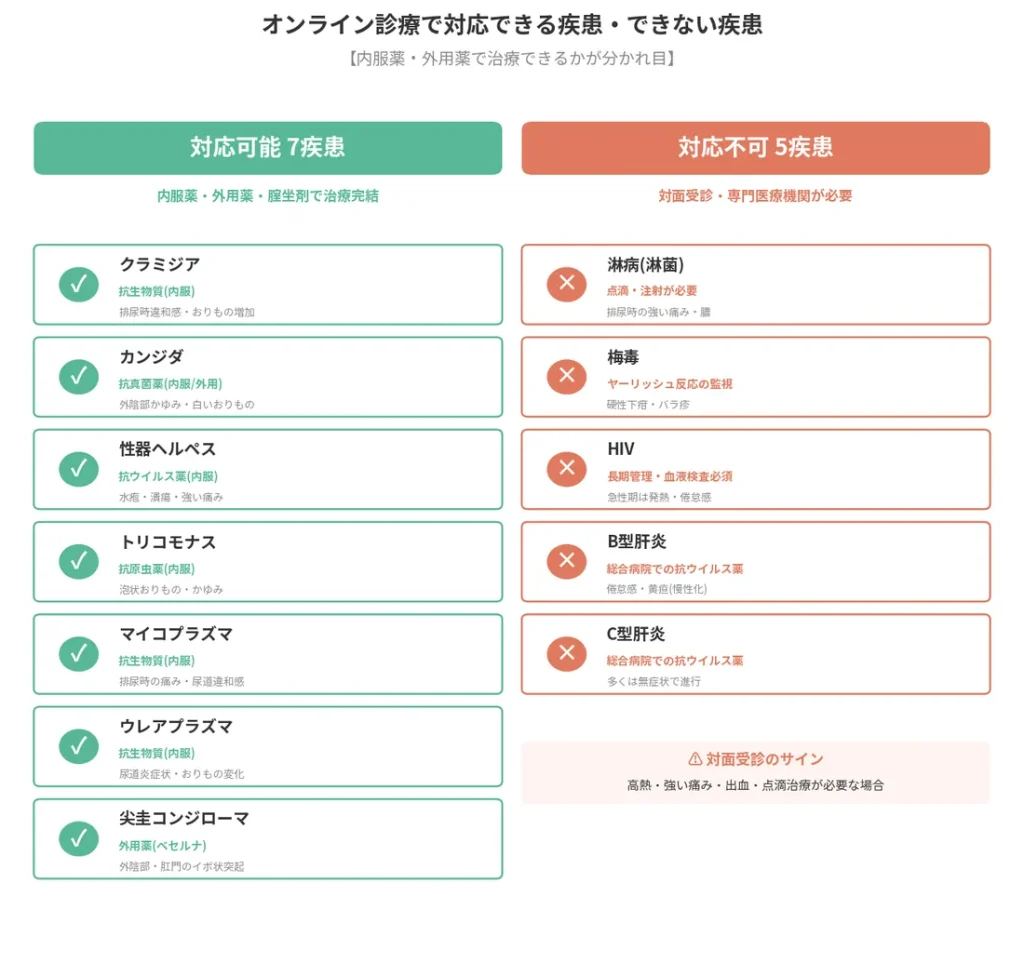
Task: Select the green check for 性器ヘルペス
Action: point(78,469)
